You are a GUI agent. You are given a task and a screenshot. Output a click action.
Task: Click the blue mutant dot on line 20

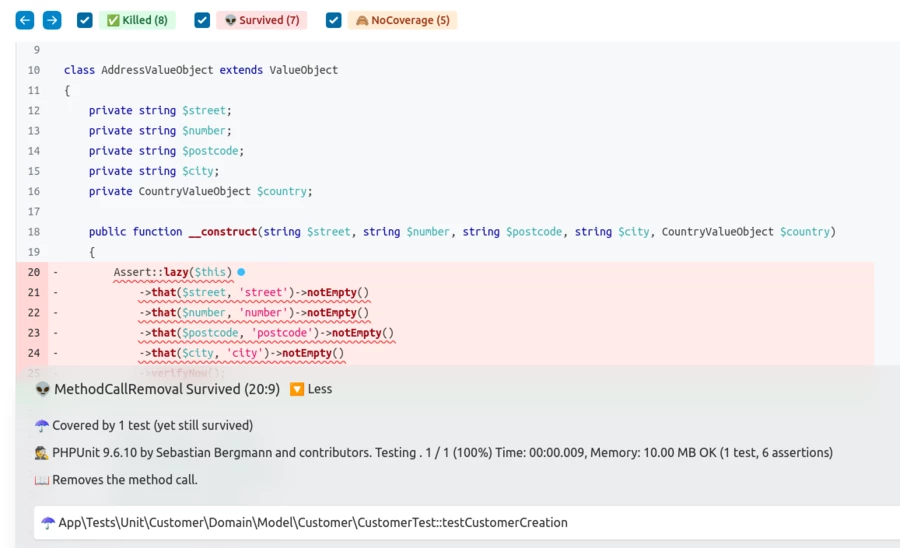[241, 272]
